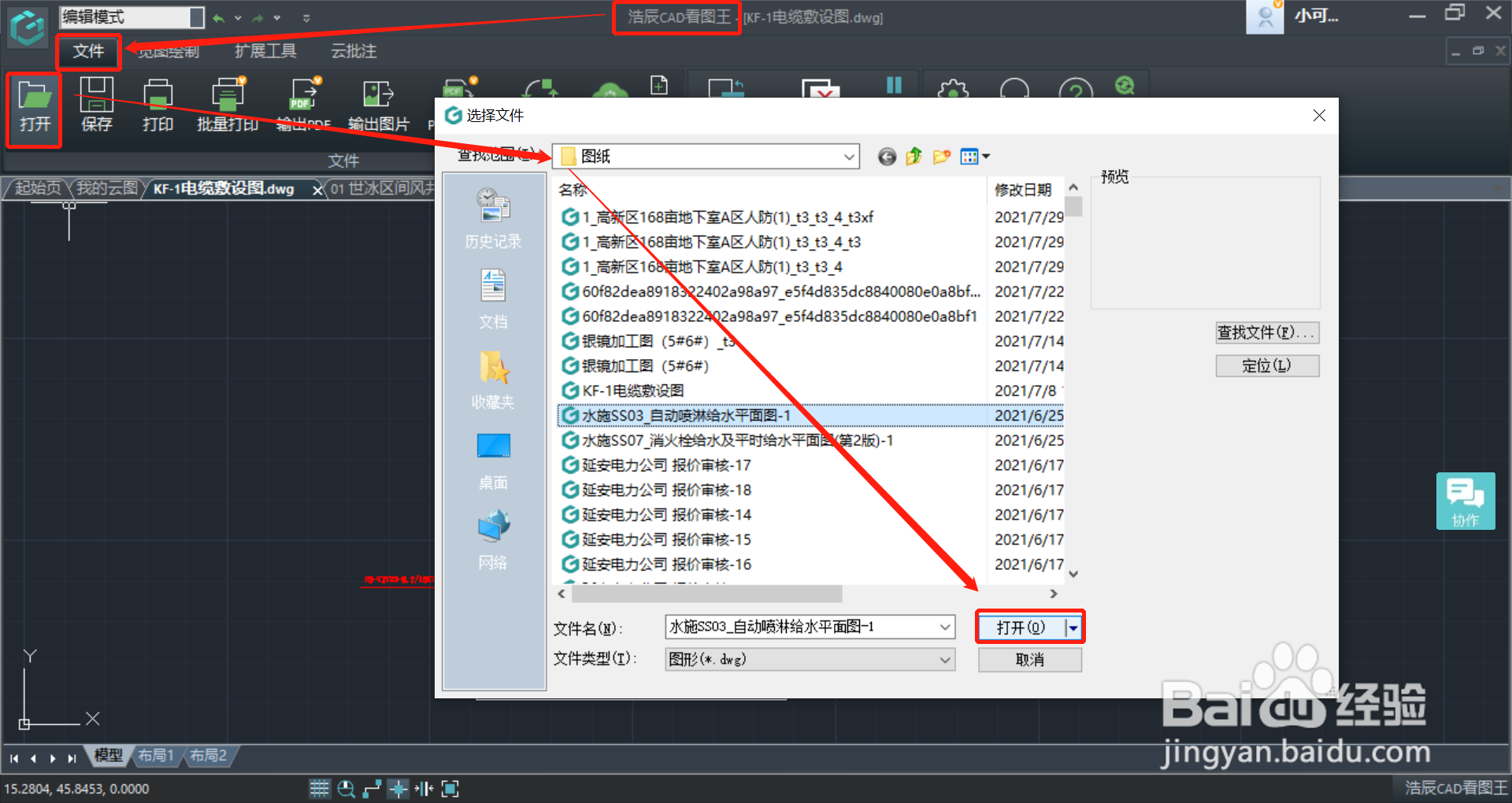
Task: Switch to the 模型 layout tab
Action: pyautogui.click(x=108, y=756)
